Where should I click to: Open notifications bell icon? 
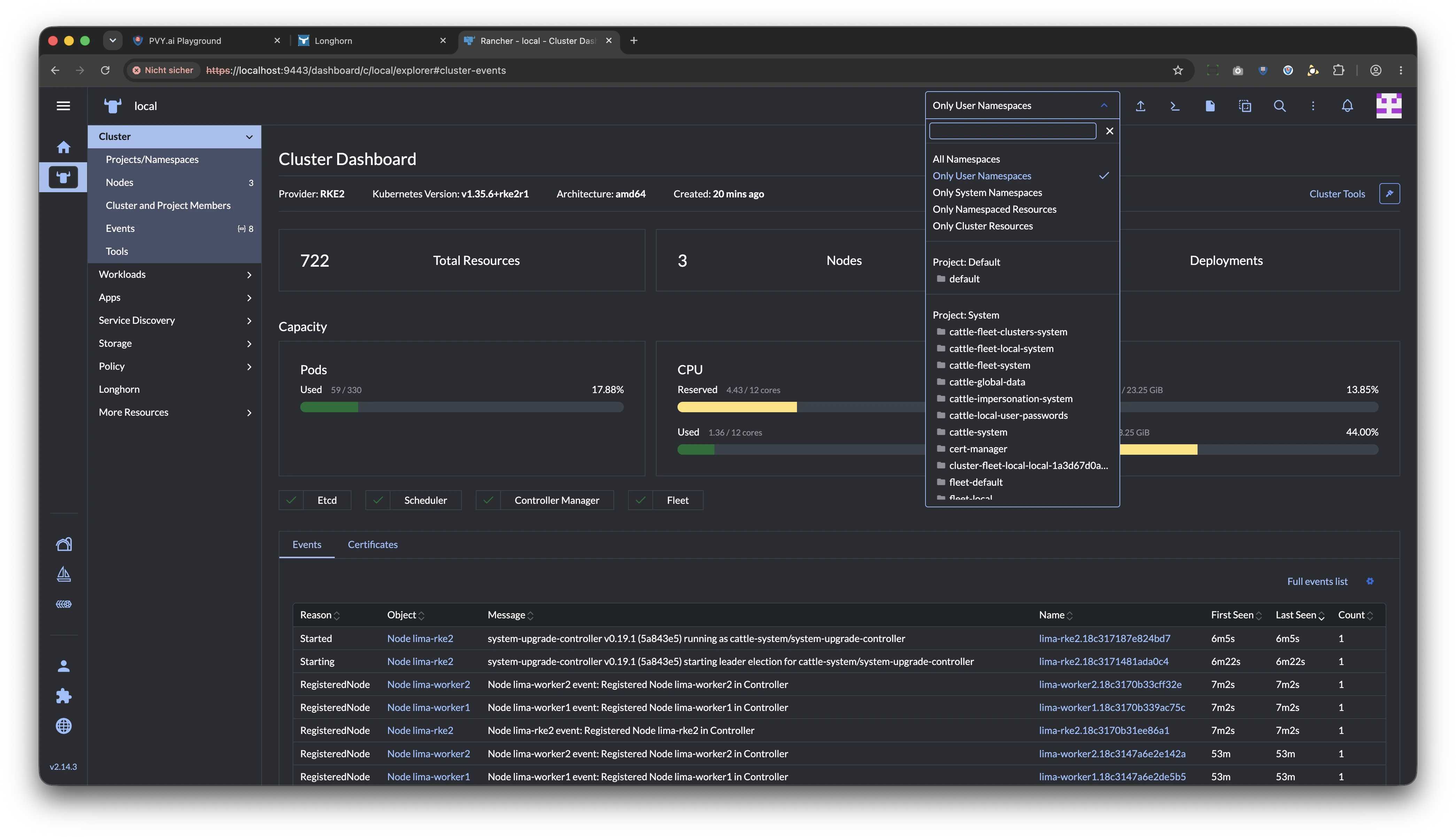tap(1347, 106)
